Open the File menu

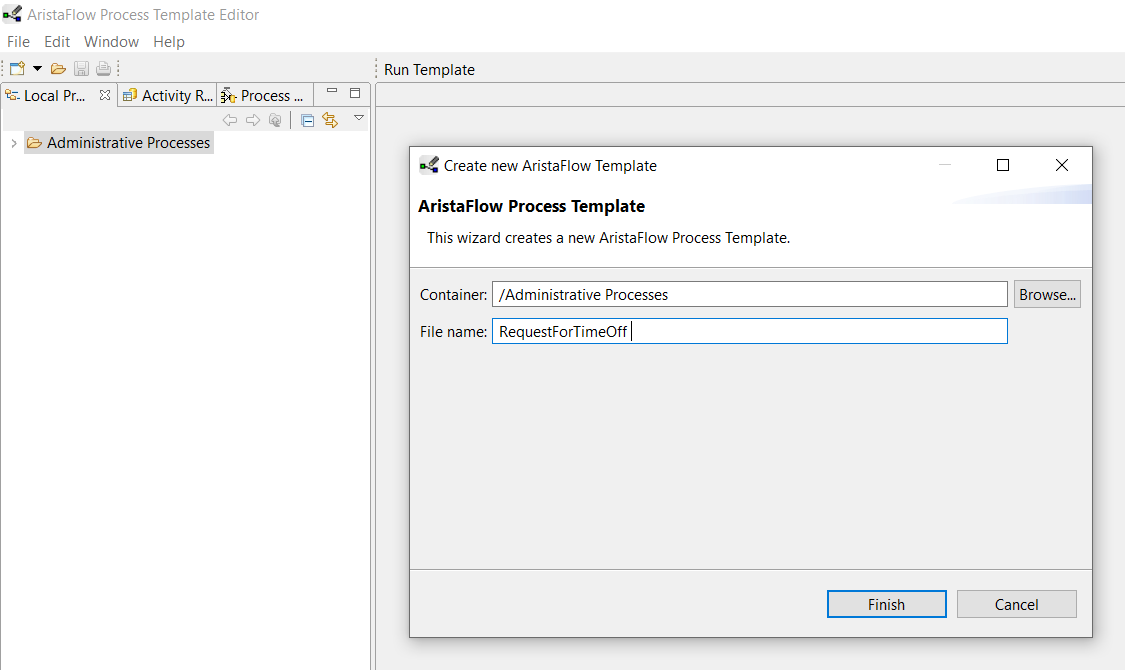click(19, 42)
